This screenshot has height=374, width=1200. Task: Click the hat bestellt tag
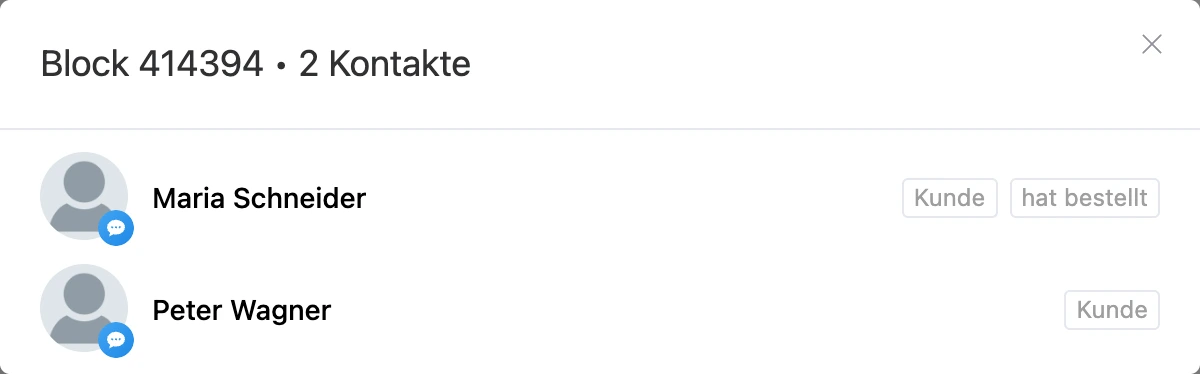(x=1085, y=198)
